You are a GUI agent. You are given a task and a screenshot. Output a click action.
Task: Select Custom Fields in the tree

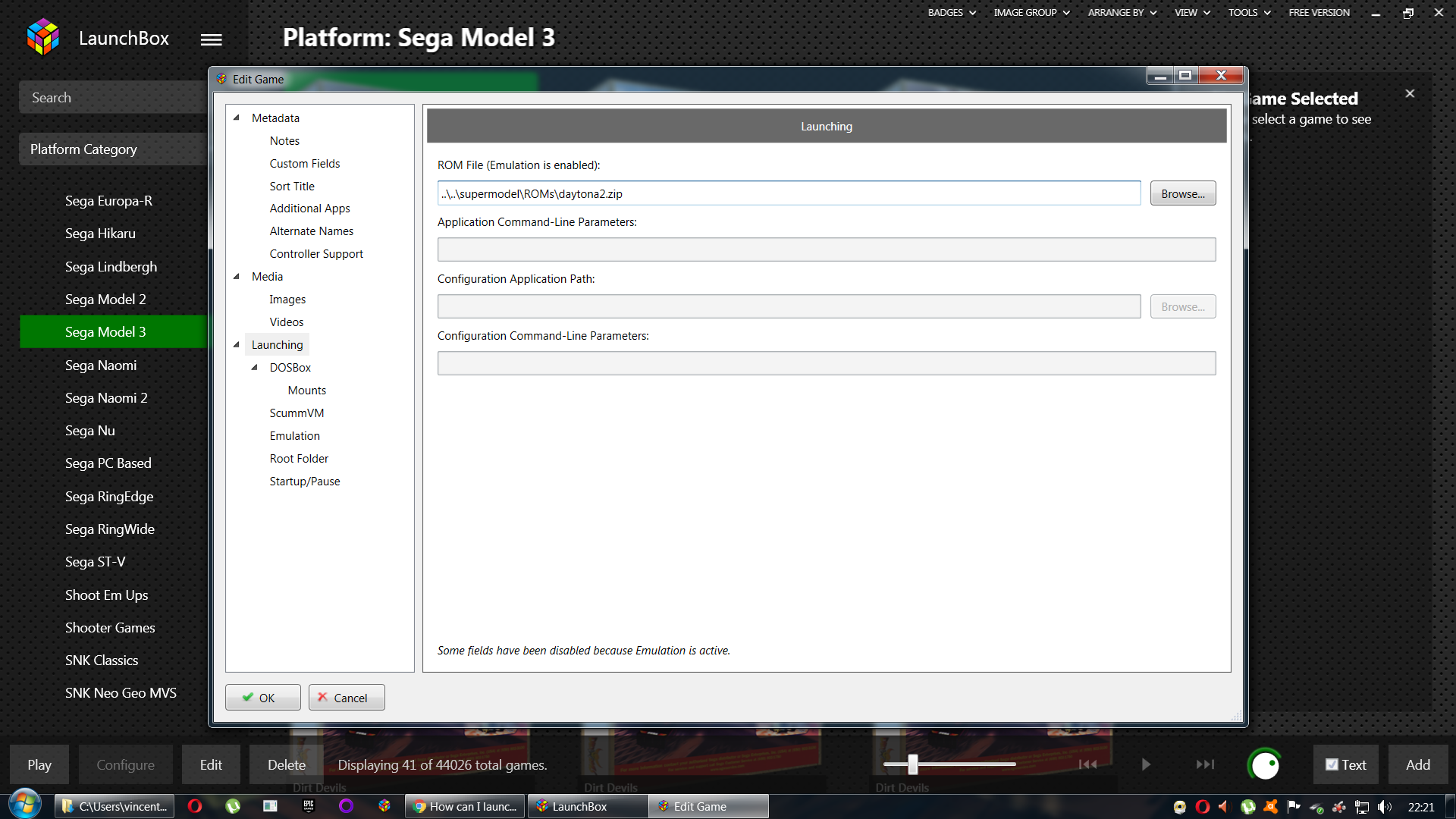pyautogui.click(x=305, y=163)
